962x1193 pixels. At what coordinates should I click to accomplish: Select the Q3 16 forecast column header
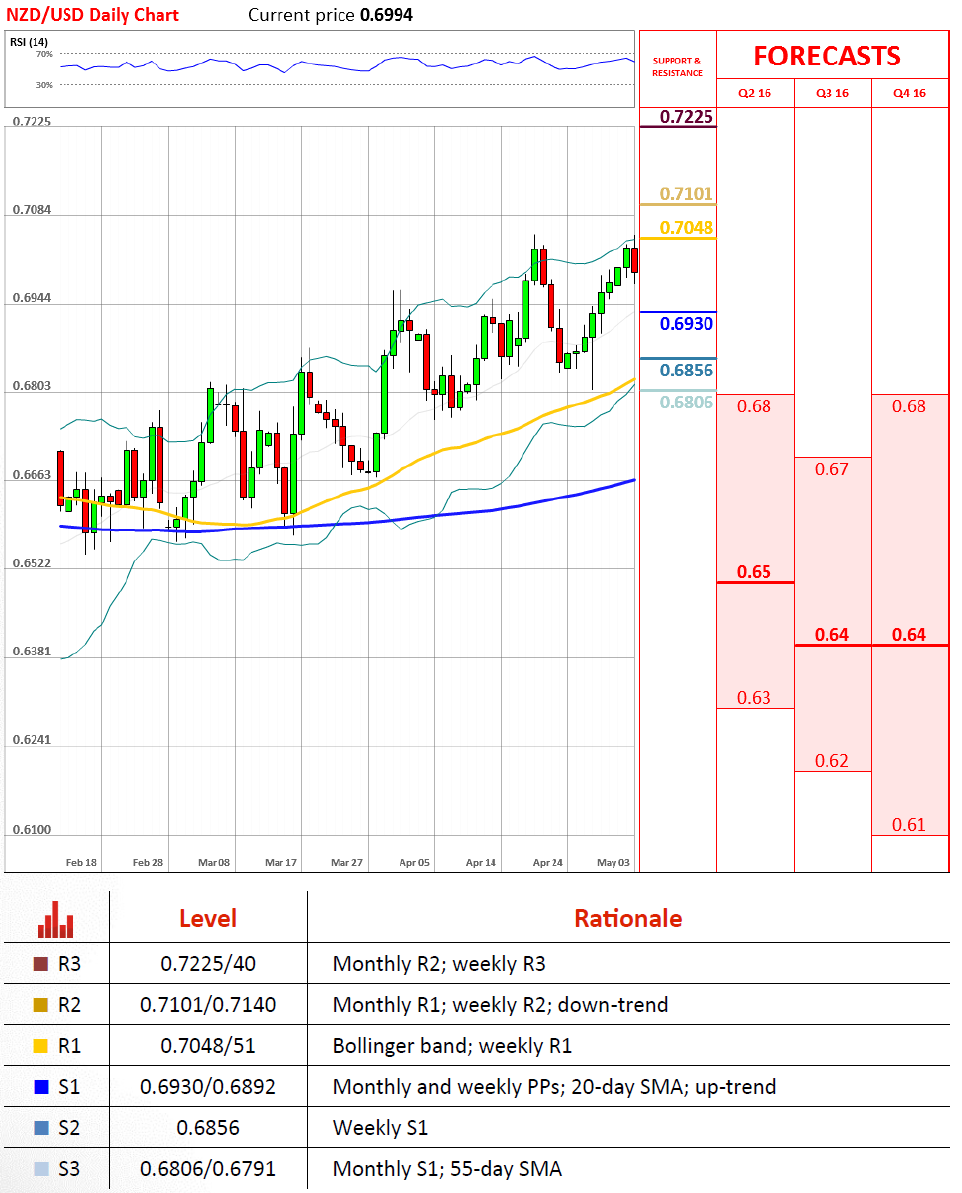point(832,93)
